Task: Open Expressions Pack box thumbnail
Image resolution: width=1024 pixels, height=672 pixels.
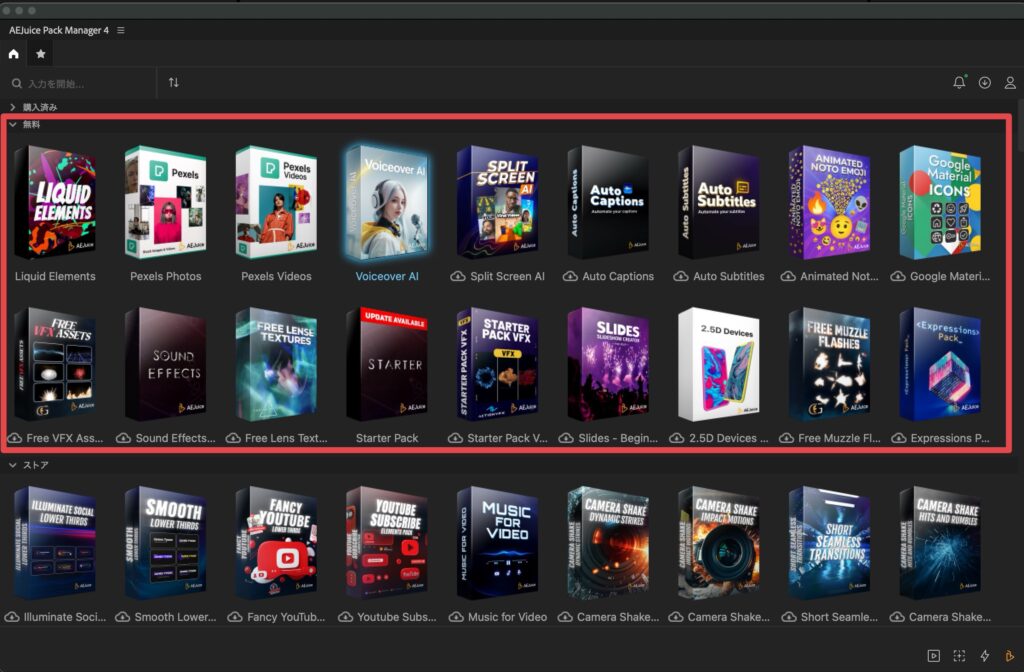Action: click(x=940, y=364)
